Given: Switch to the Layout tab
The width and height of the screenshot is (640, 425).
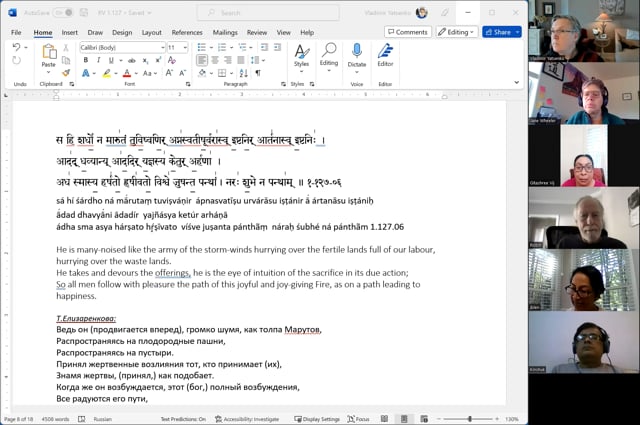Looking at the screenshot, I should click(151, 32).
